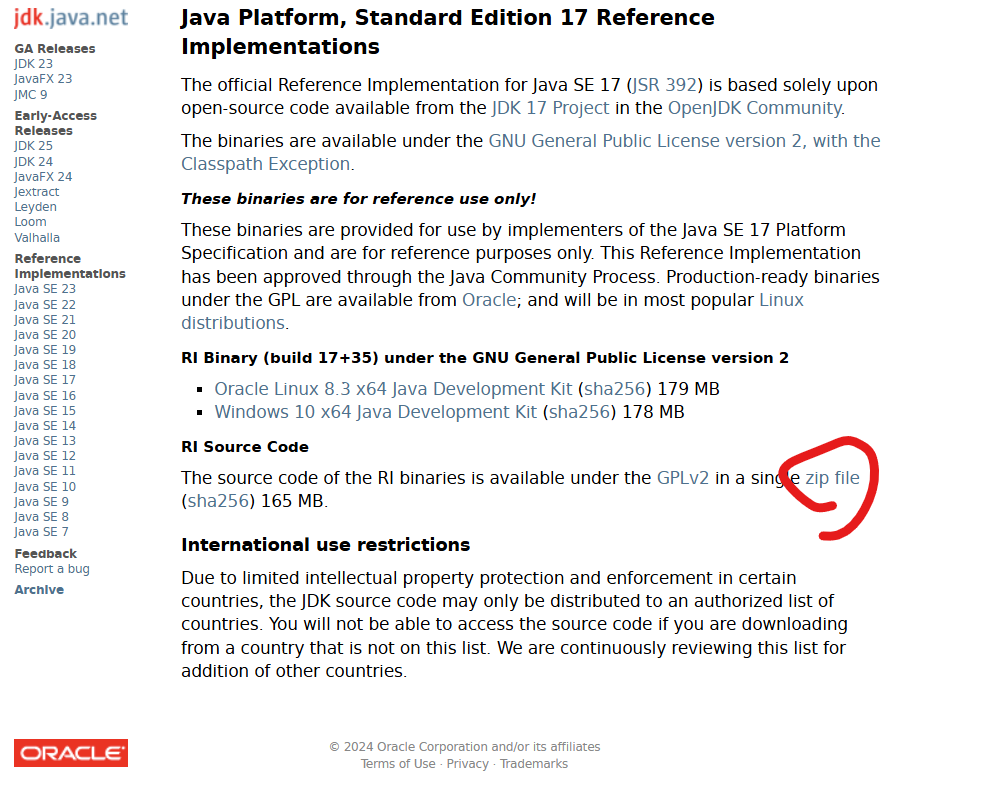Open Terms of Use in footer
The height and width of the screenshot is (799, 986).
pos(398,764)
